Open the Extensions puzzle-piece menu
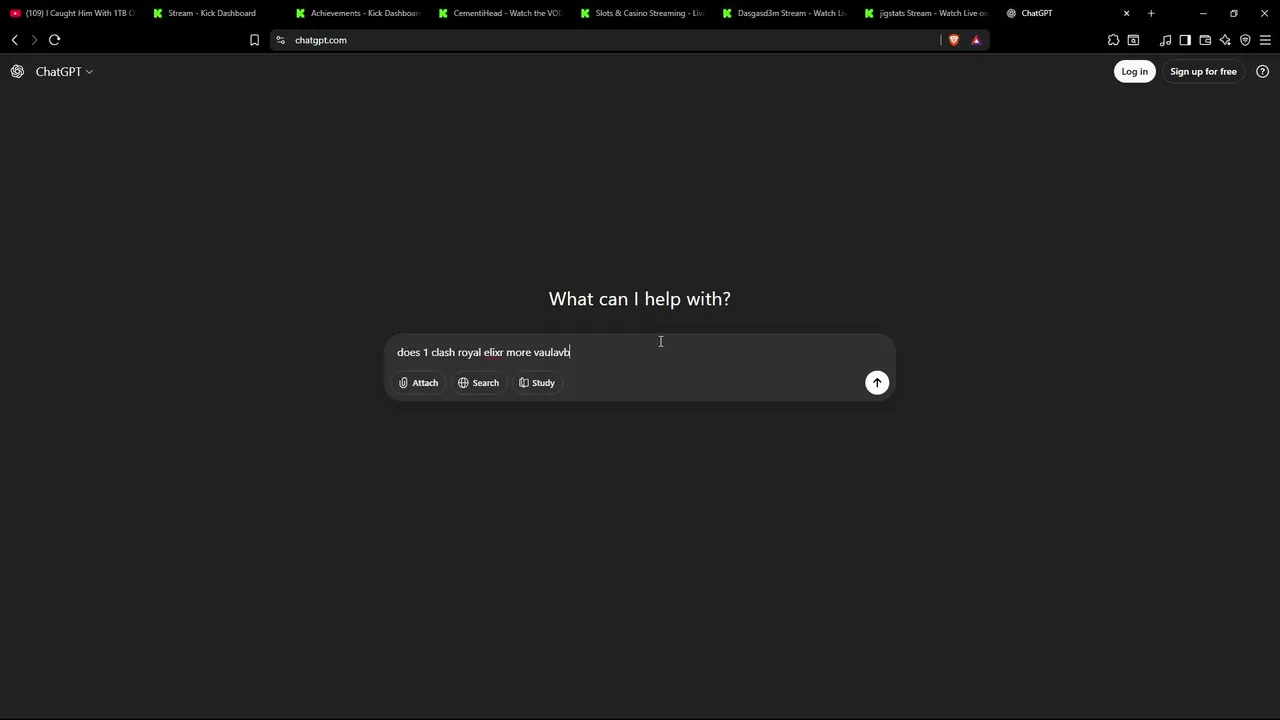The image size is (1280, 720). coord(1113,40)
